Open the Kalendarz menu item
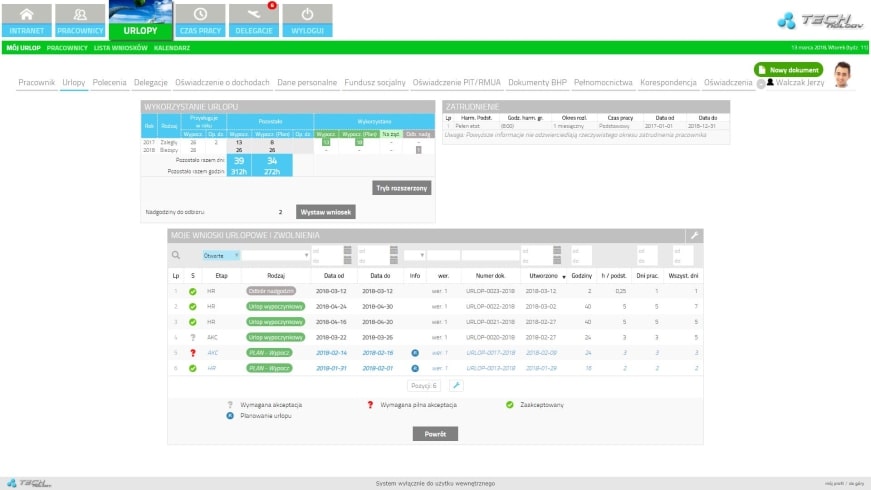Viewport: 871px width, 490px height. point(172,47)
